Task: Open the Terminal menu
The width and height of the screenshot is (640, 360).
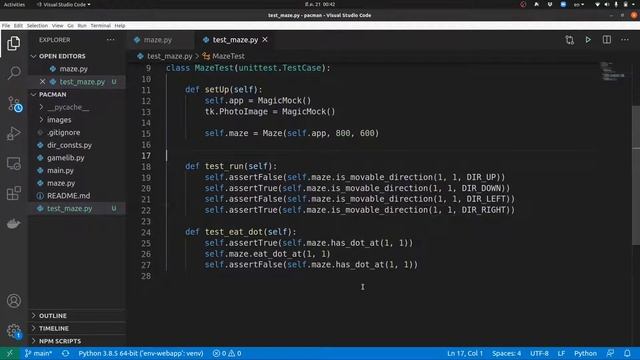Action: pos(100,25)
